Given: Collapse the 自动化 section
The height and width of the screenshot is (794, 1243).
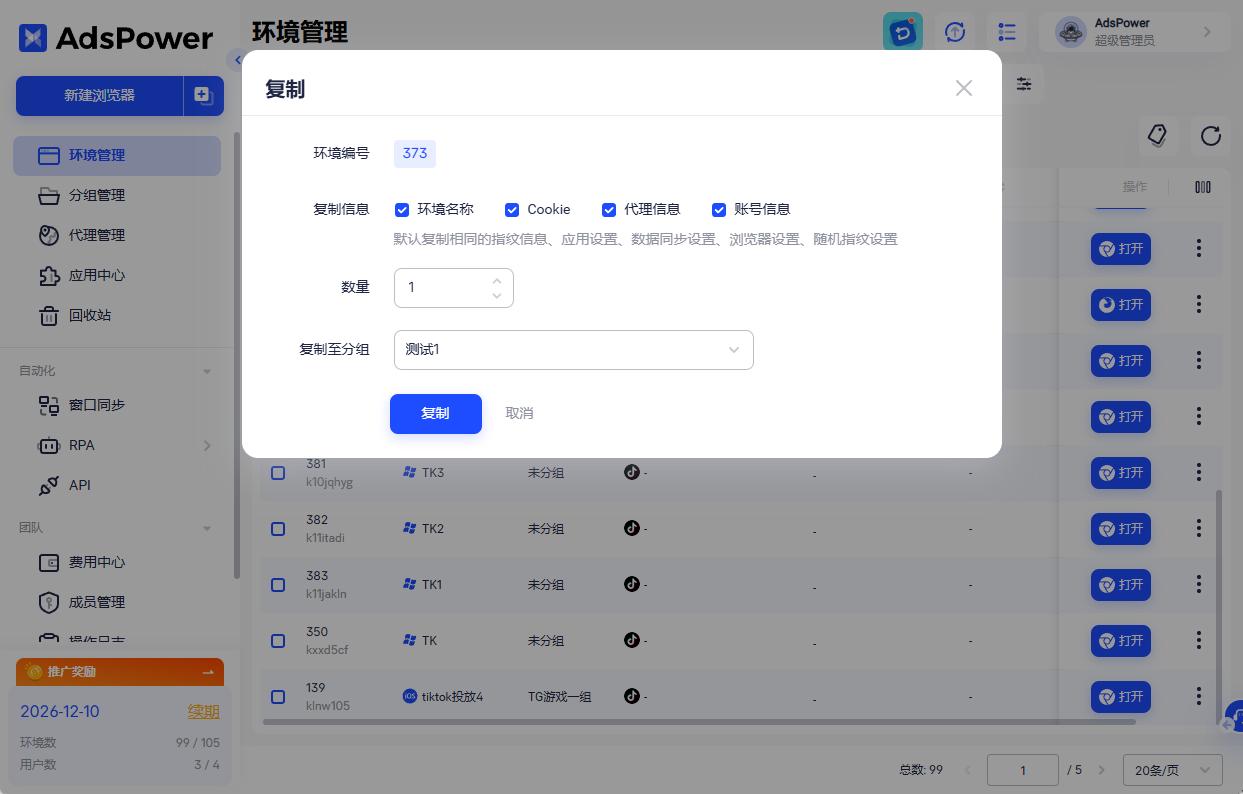Looking at the screenshot, I should [207, 371].
